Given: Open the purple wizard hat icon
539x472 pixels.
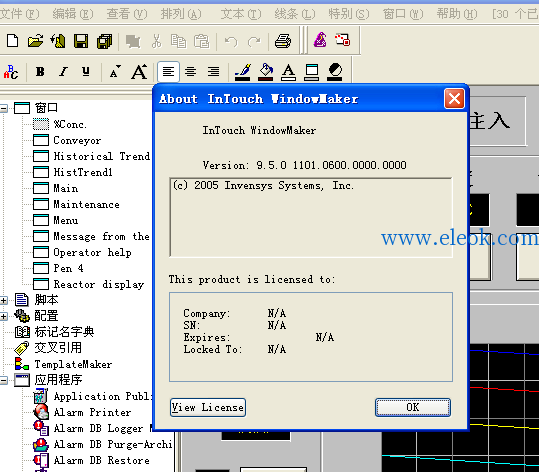Looking at the screenshot, I should [x=320, y=40].
